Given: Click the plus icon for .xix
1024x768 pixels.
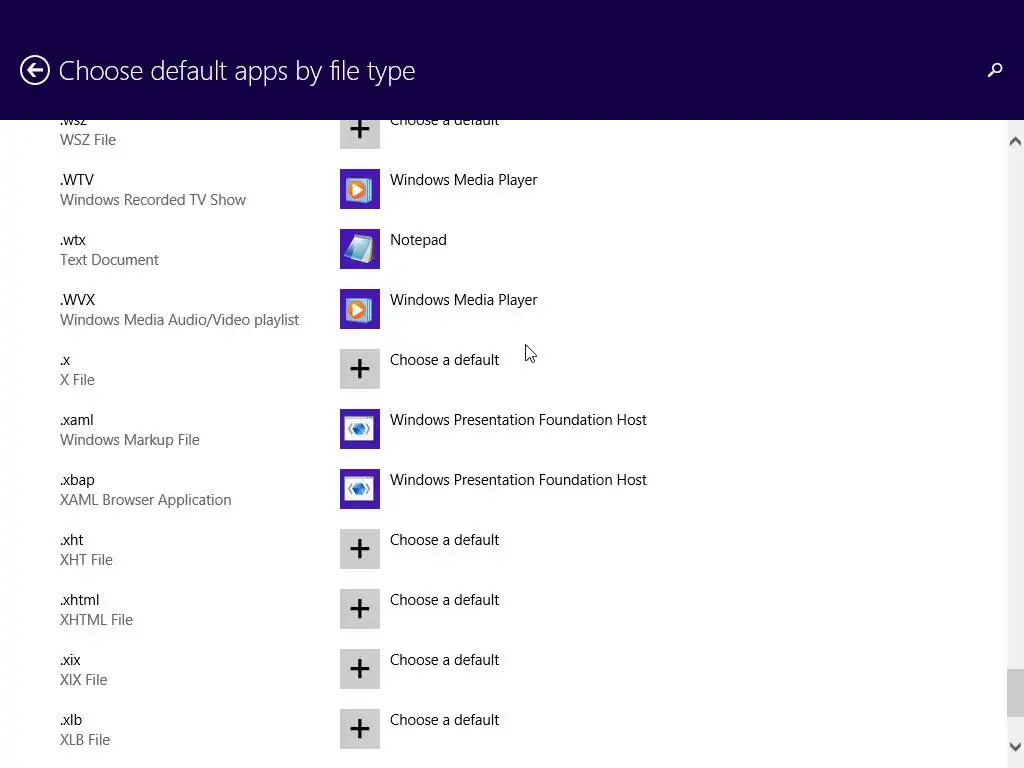Looking at the screenshot, I should pos(360,669).
